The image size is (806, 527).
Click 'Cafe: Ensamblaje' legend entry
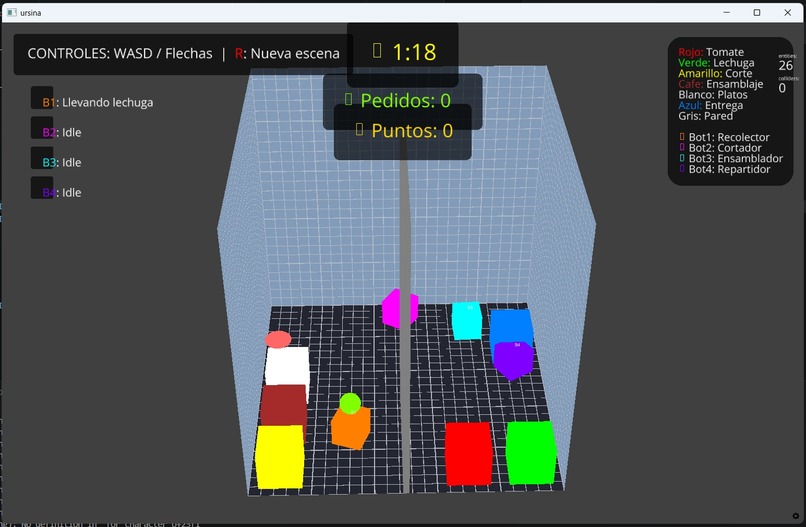click(x=721, y=84)
